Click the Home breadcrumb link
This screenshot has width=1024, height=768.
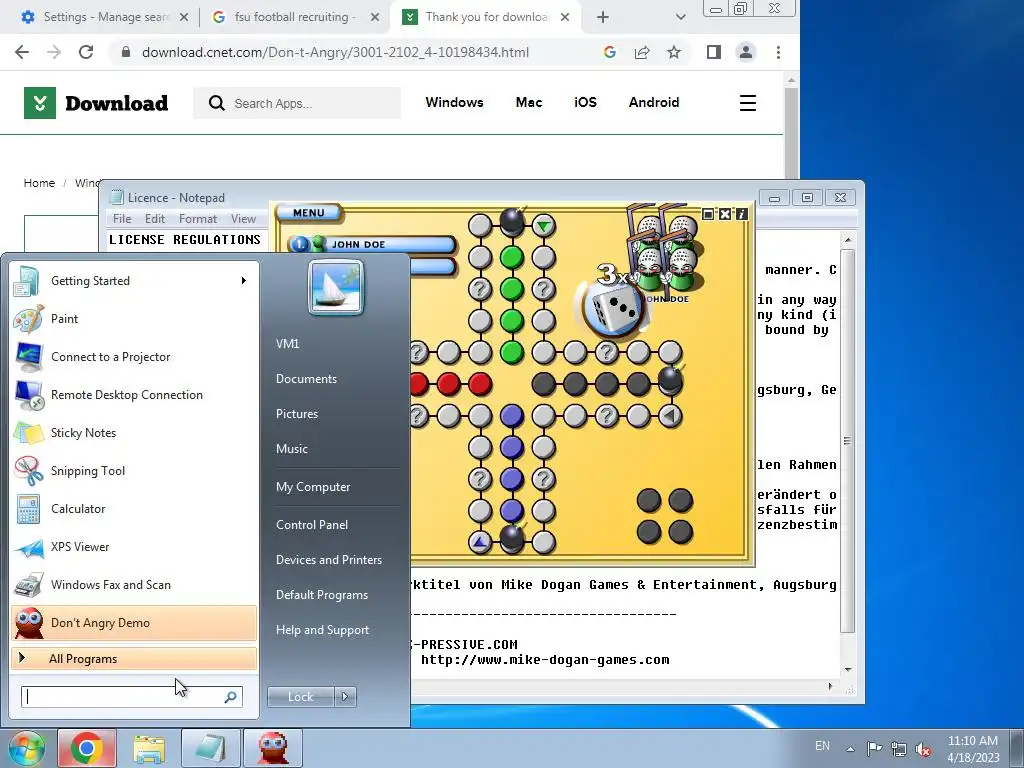pos(39,183)
